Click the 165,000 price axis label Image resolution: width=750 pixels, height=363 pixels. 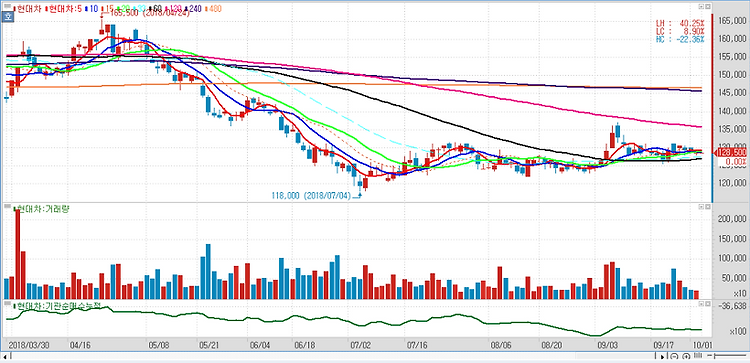point(731,21)
